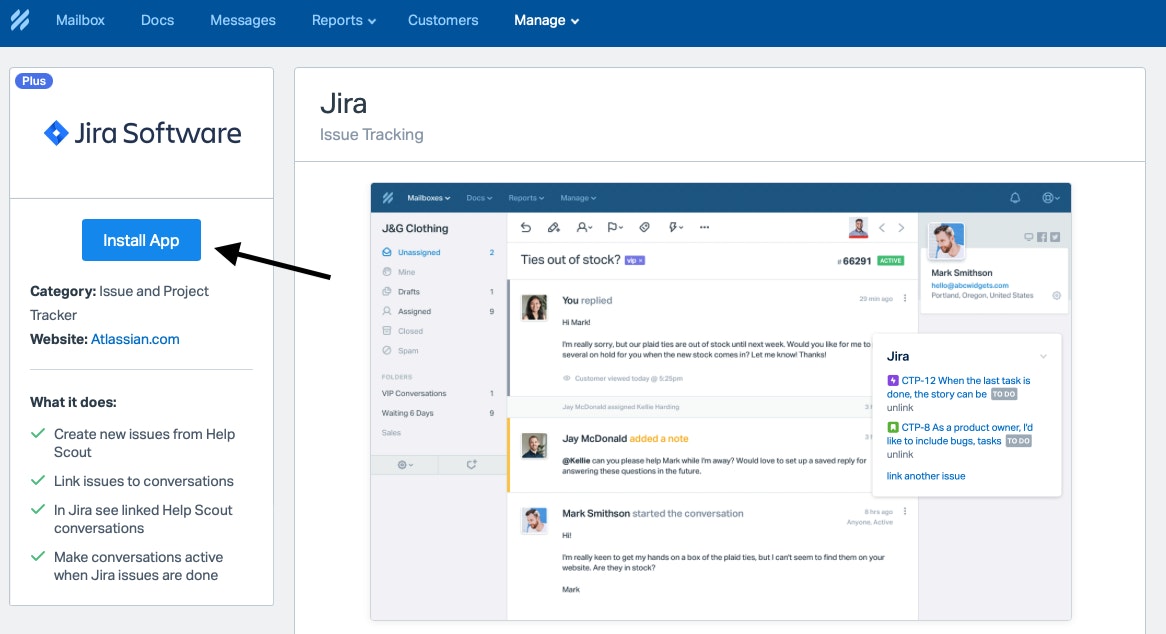This screenshot has height=634, width=1166.
Task: Click unlink under the CTP-12 issue
Action: coord(900,408)
